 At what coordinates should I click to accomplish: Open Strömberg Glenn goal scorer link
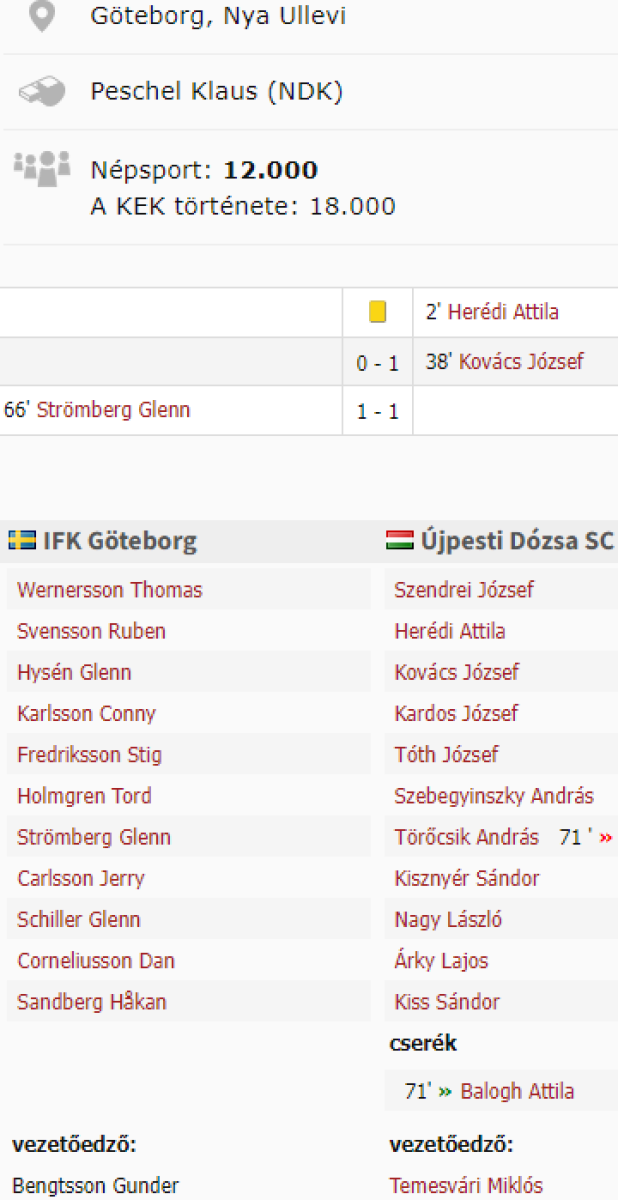tap(113, 410)
